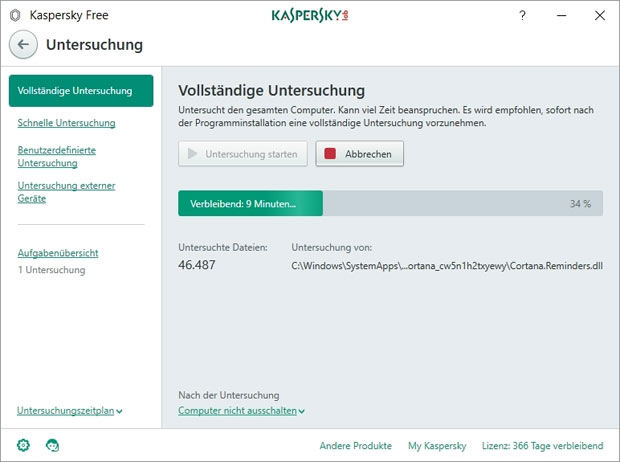
Task: Click Lizenz: 366 Tage verbleibend
Action: click(x=542, y=446)
